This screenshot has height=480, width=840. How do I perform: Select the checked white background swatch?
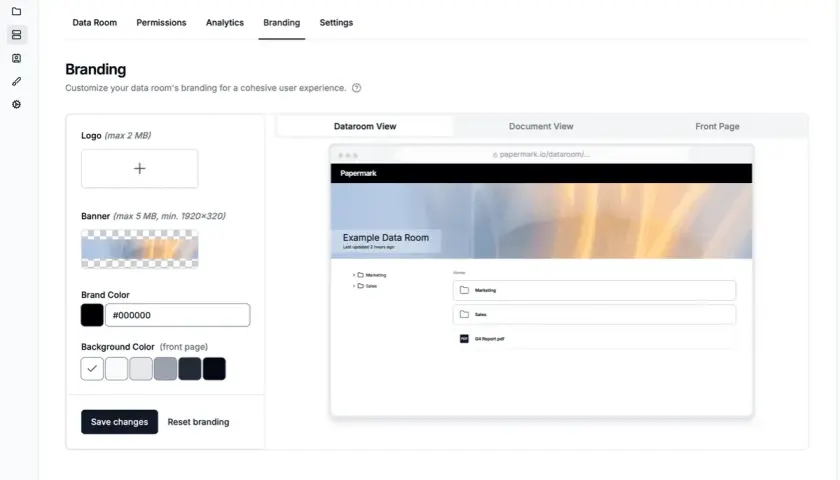point(92,369)
